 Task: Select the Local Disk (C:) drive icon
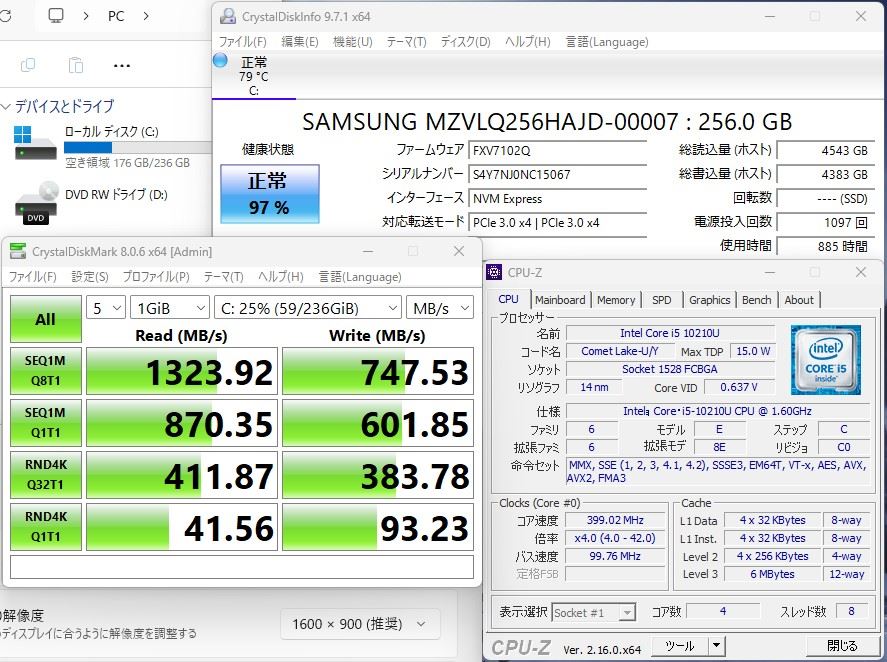pyautogui.click(x=36, y=143)
